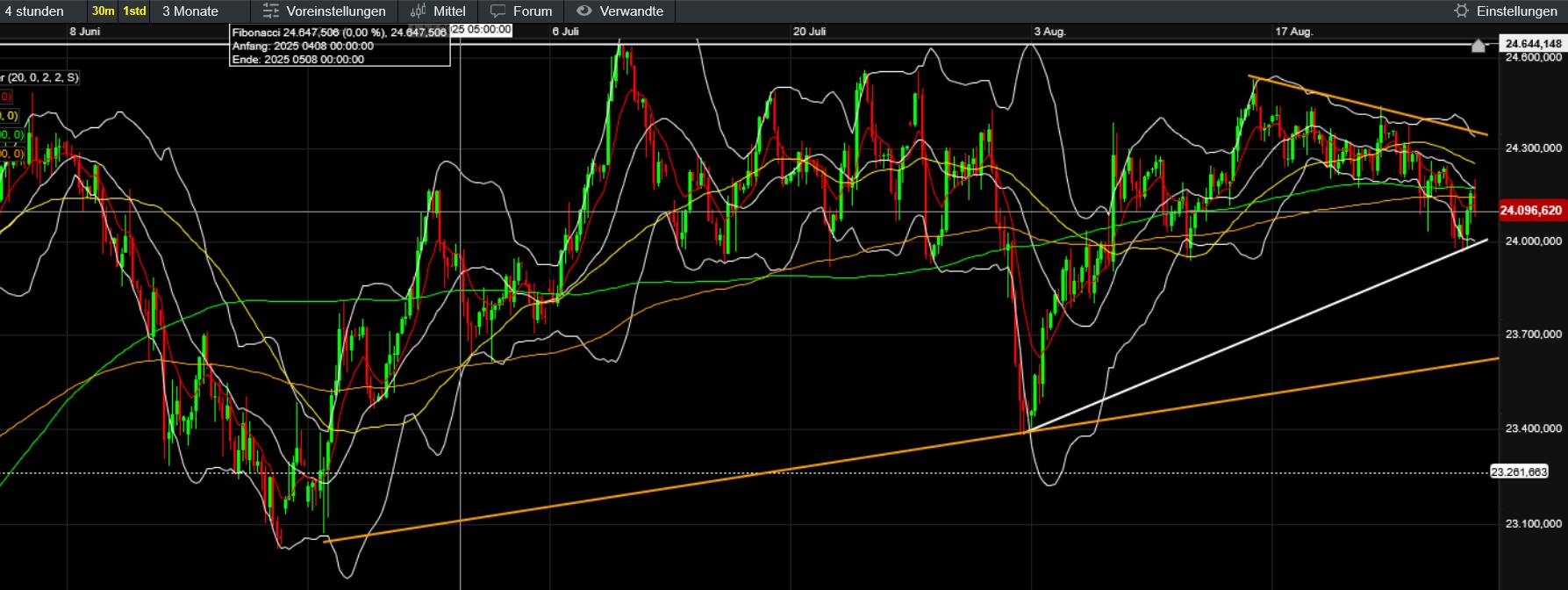Click the 24.644,148 price level tag
Image resolution: width=1568 pixels, height=590 pixels.
coord(1533,44)
